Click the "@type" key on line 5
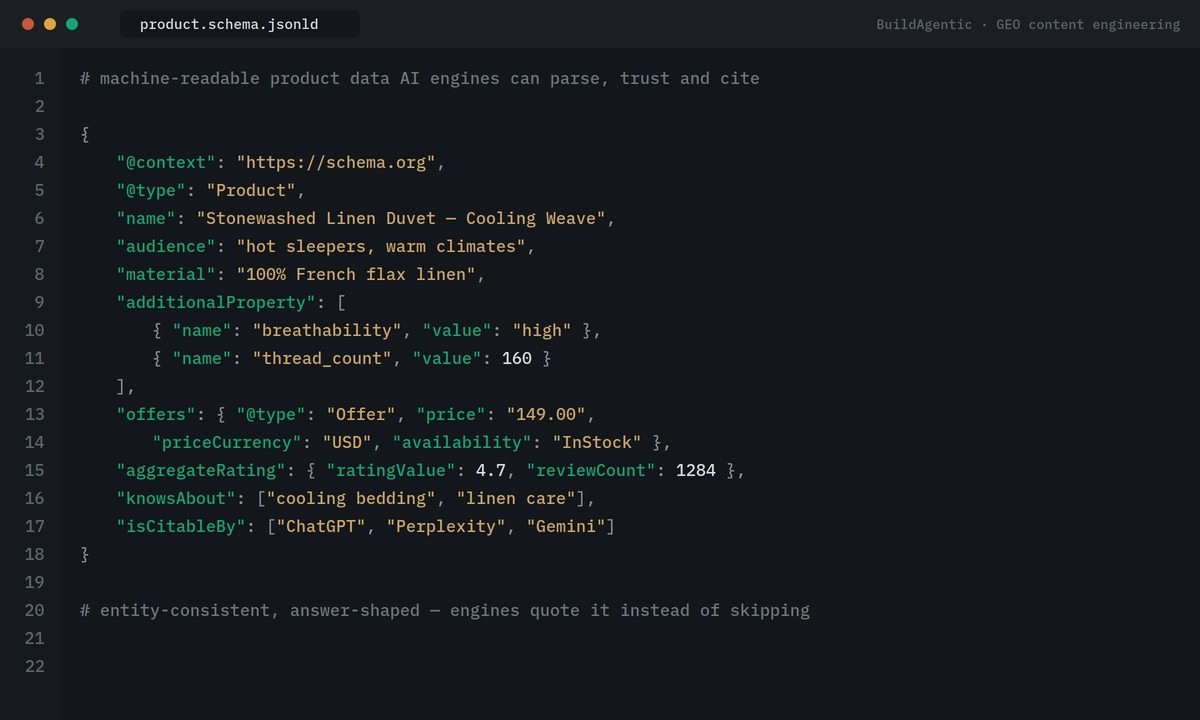The width and height of the screenshot is (1200, 720). pyautogui.click(x=151, y=190)
